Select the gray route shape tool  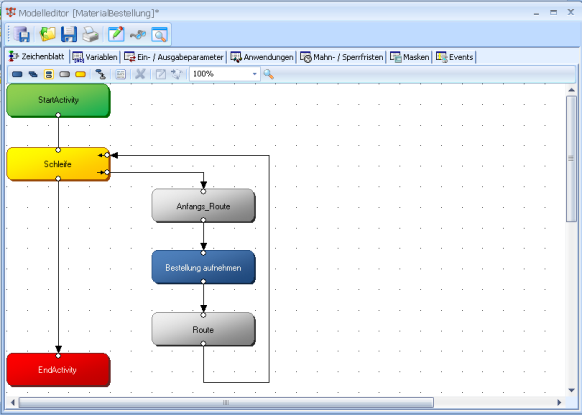point(65,74)
